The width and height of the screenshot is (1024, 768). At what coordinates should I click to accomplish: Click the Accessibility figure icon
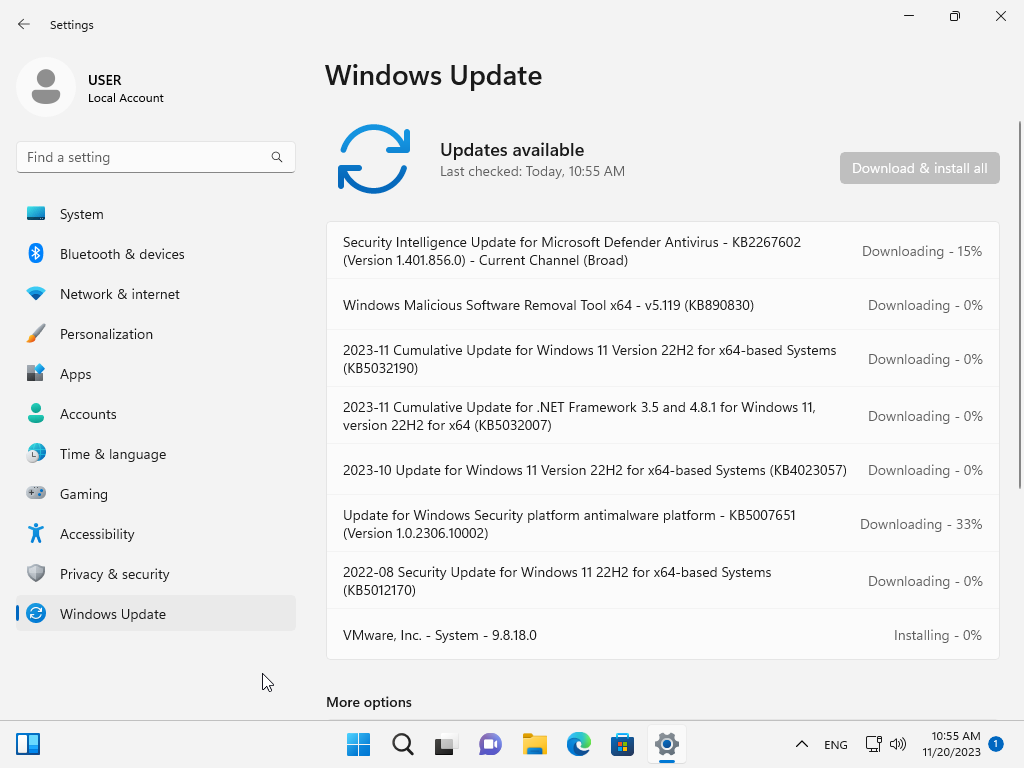36,533
